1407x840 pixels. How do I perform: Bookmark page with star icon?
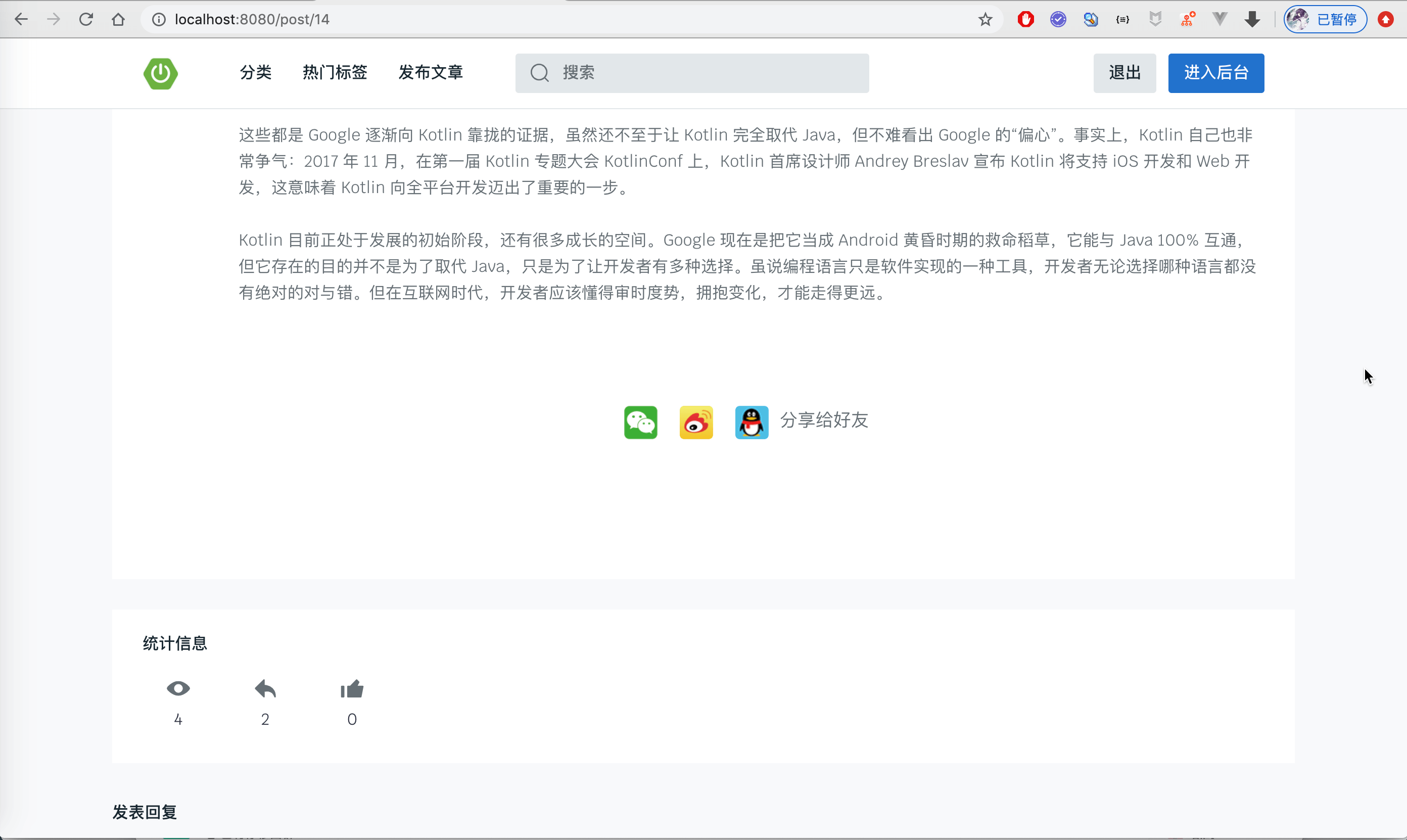985,19
